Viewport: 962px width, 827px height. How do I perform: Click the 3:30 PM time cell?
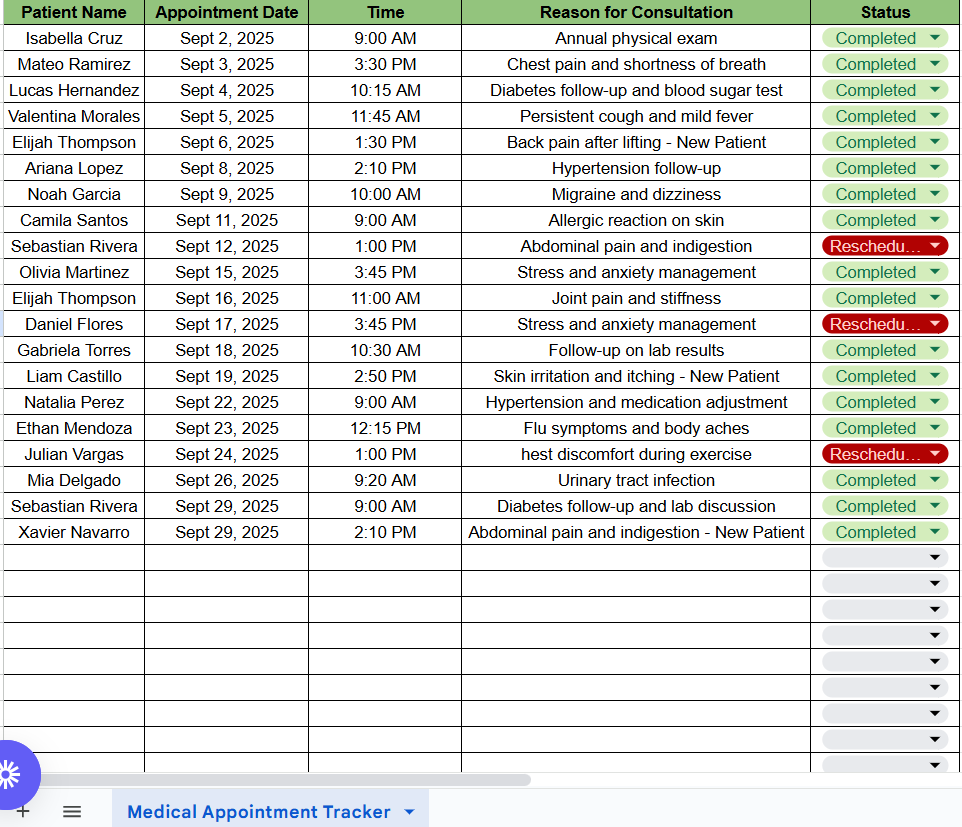(x=385, y=64)
